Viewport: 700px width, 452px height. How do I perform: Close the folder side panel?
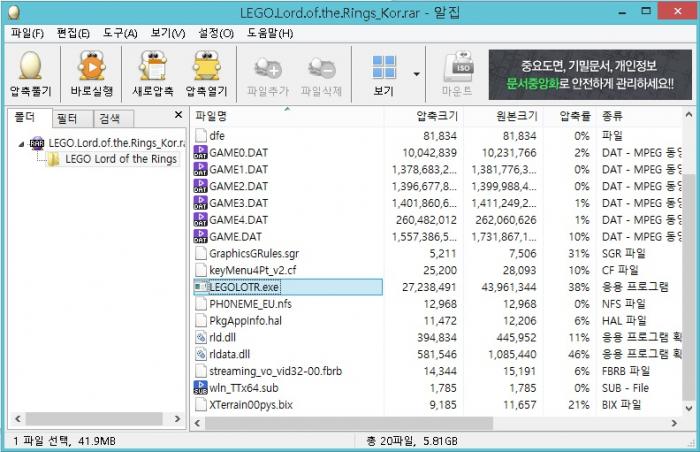tap(179, 115)
